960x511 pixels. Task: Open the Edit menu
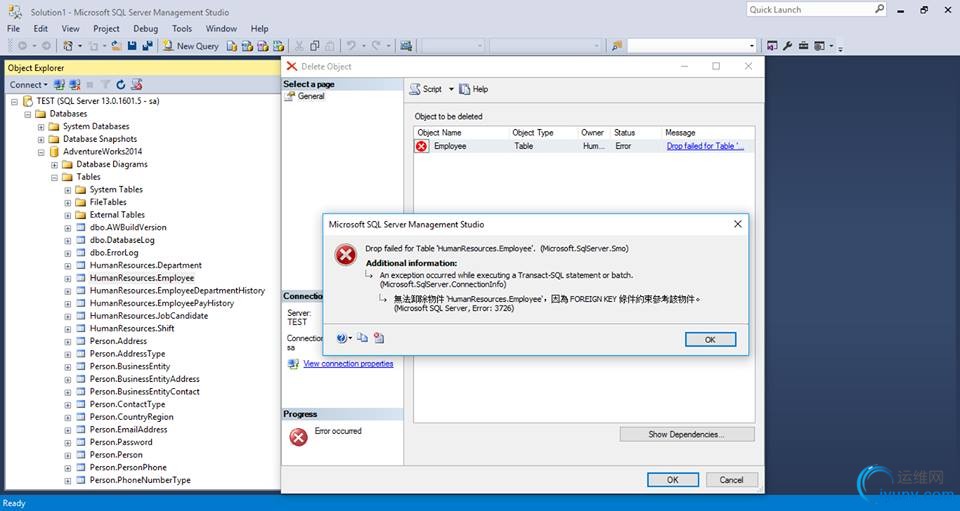(x=40, y=28)
